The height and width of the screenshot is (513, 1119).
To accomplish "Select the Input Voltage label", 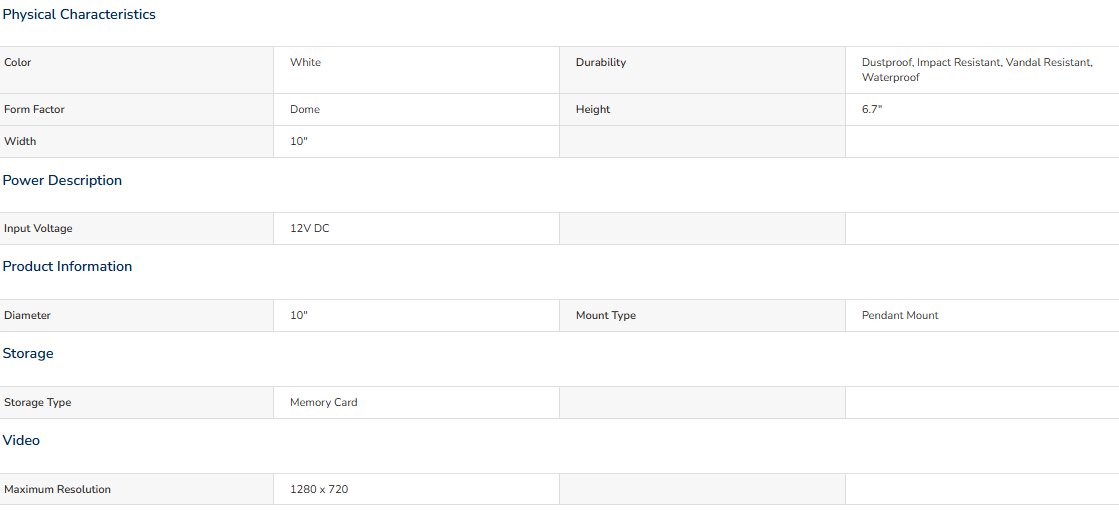I will coord(39,229).
